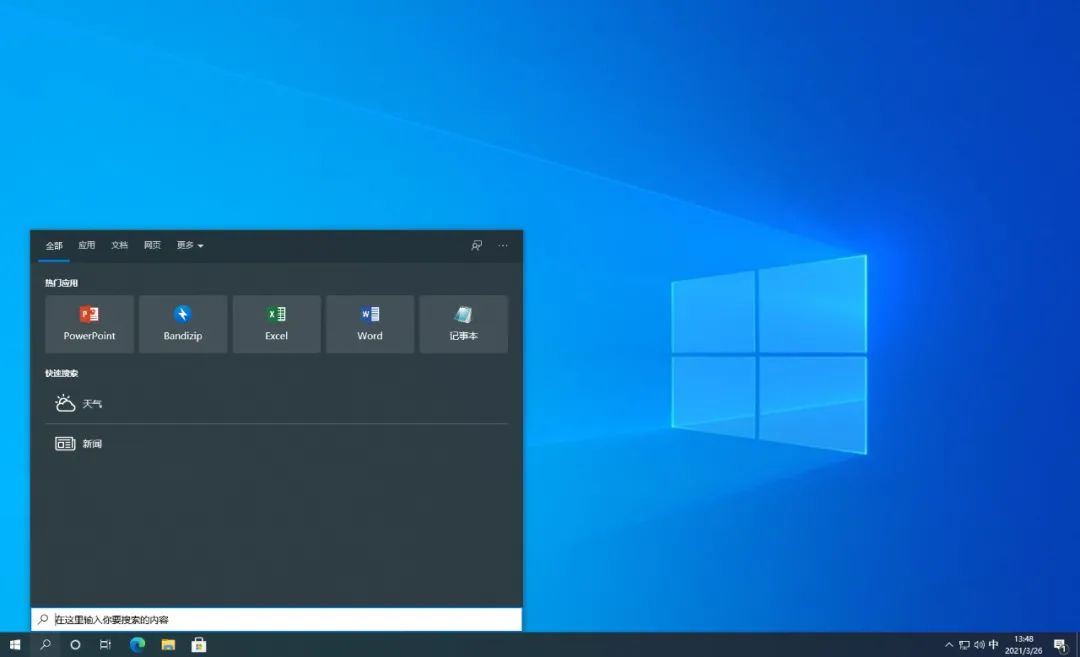The image size is (1080, 657).
Task: Open Microsoft Edge from the taskbar
Action: [137, 645]
